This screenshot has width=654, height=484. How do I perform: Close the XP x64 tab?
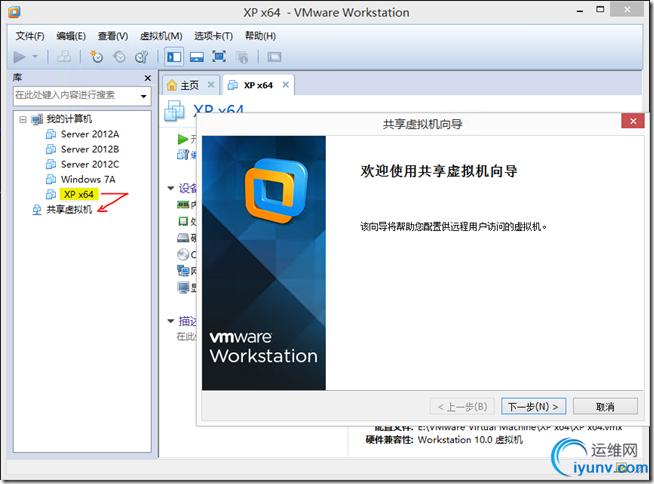pos(286,85)
